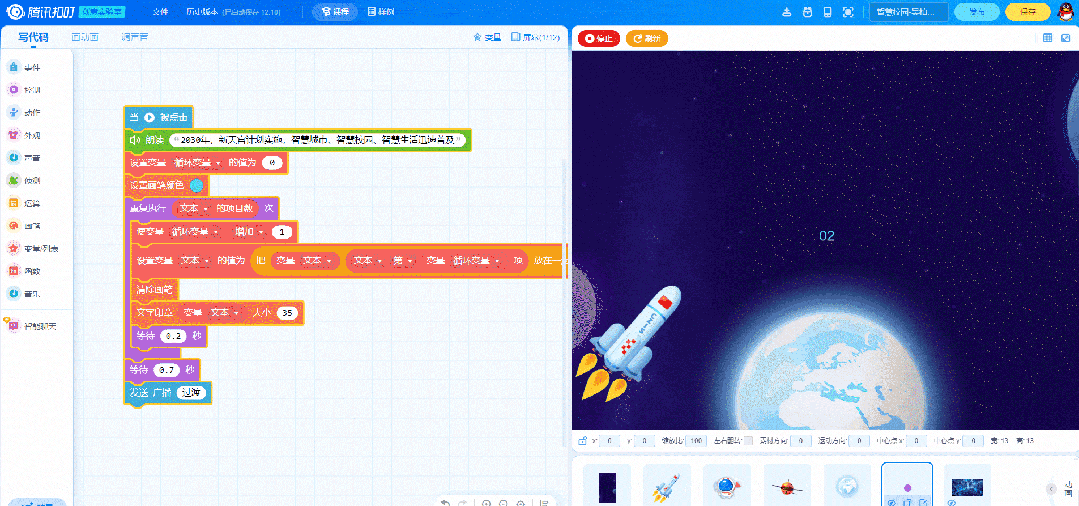This screenshot has width=1079, height=506.
Task: Open the QQ penguin user avatar
Action: point(1067,12)
